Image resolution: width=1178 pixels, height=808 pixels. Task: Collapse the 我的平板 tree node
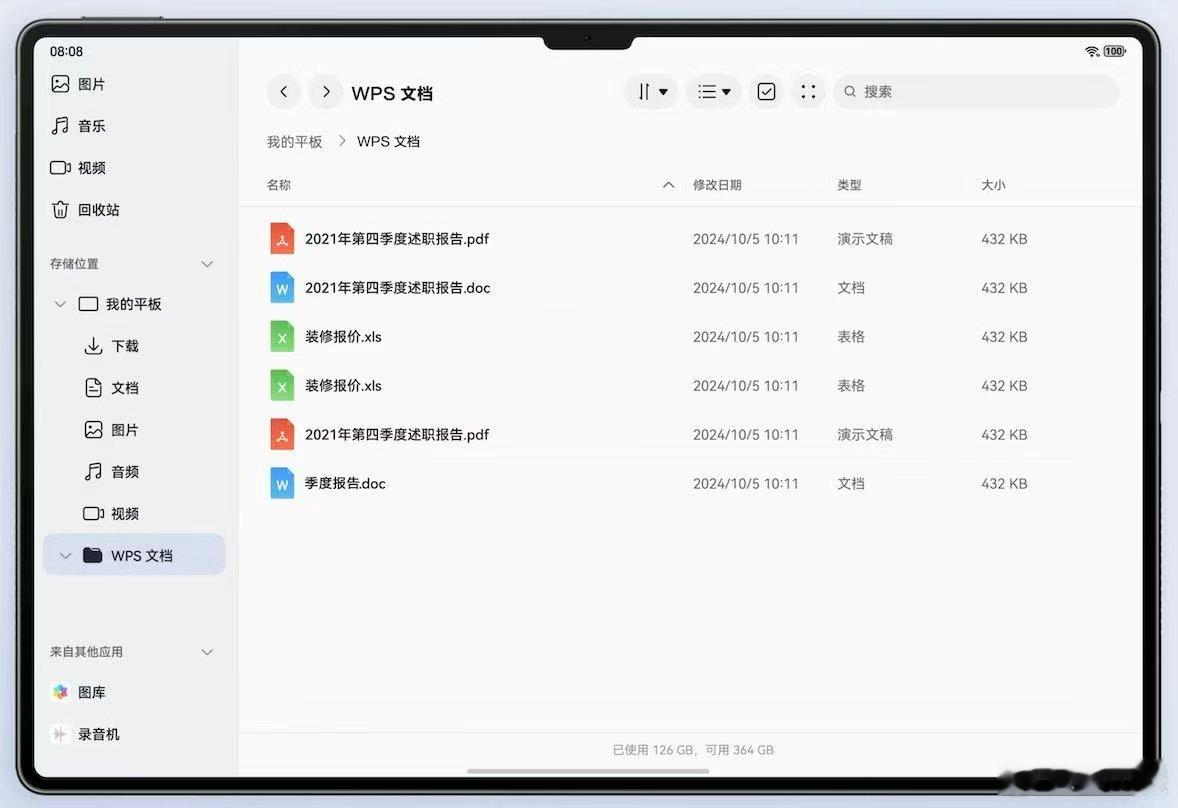click(x=60, y=304)
